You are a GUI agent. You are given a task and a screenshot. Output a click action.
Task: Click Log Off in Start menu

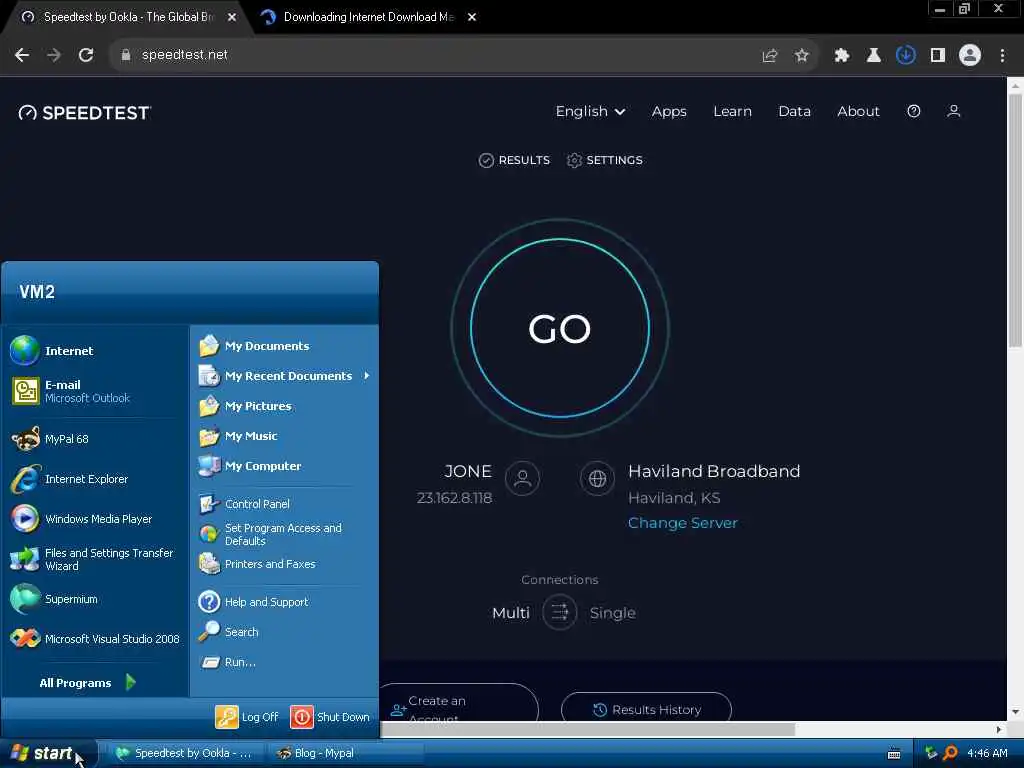pos(247,717)
